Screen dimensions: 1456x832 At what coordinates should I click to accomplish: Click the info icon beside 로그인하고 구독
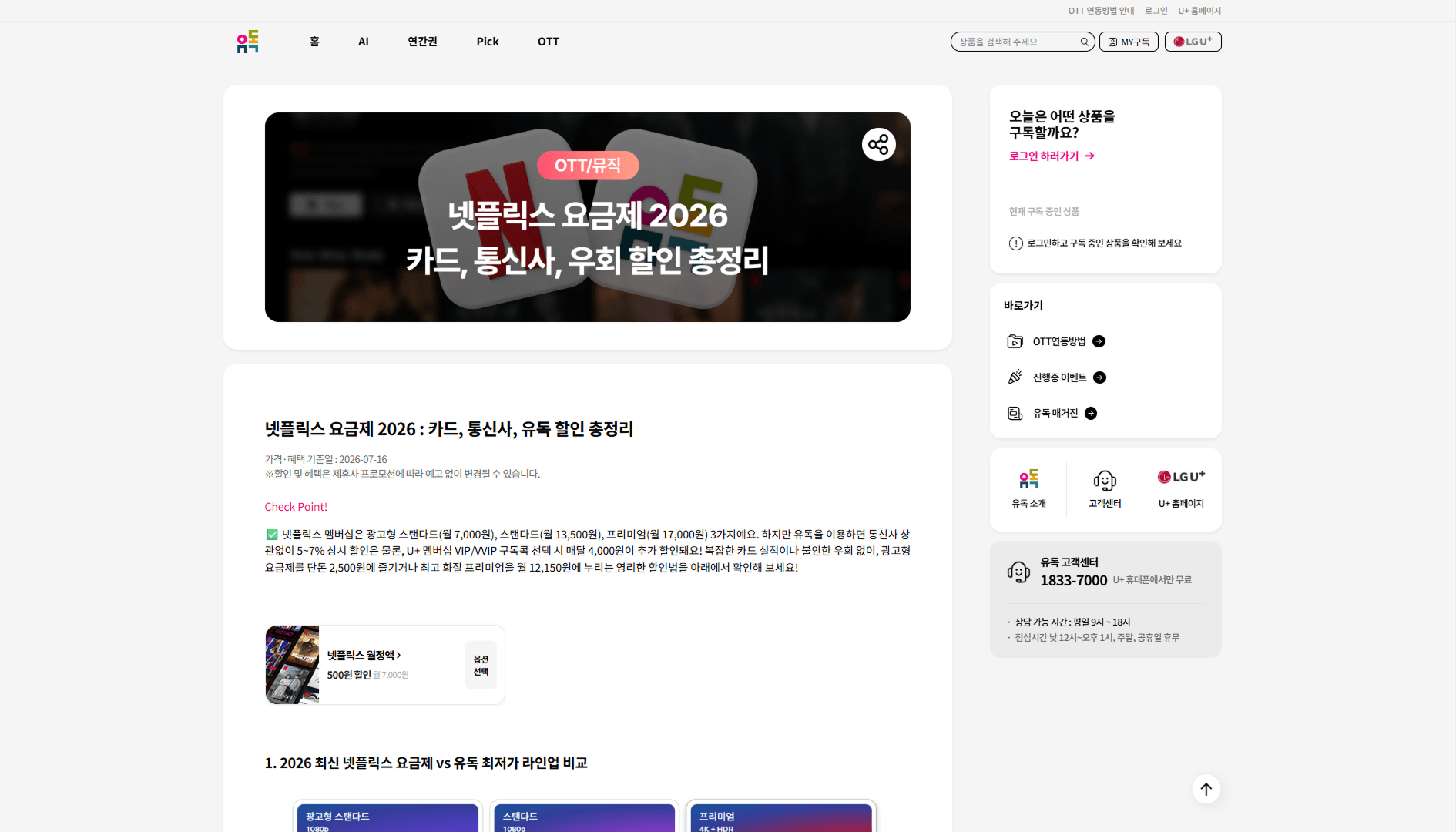click(1015, 243)
